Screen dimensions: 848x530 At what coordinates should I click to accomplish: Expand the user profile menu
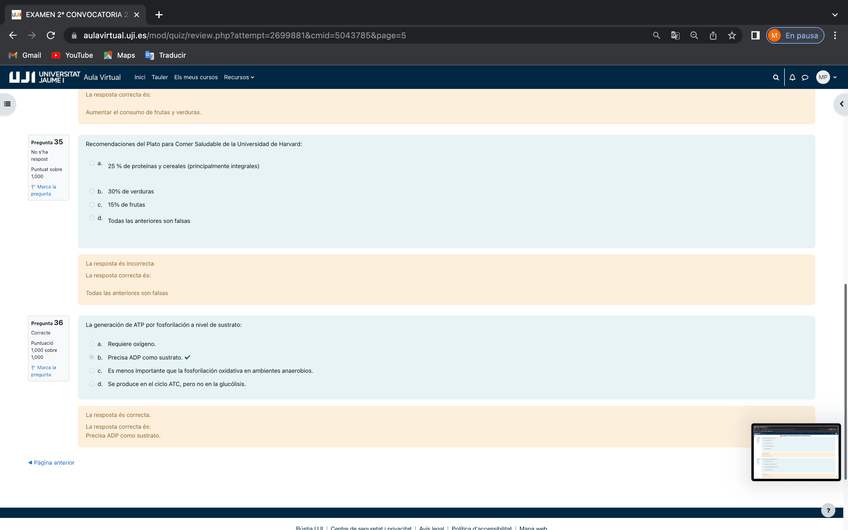[826, 77]
